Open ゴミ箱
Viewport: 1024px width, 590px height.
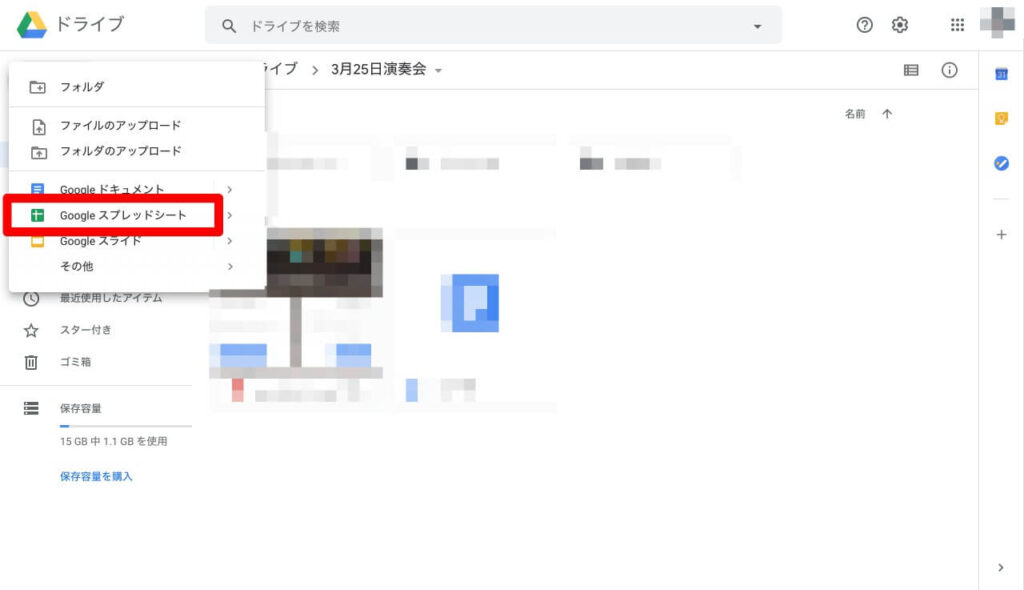pyautogui.click(x=76, y=362)
